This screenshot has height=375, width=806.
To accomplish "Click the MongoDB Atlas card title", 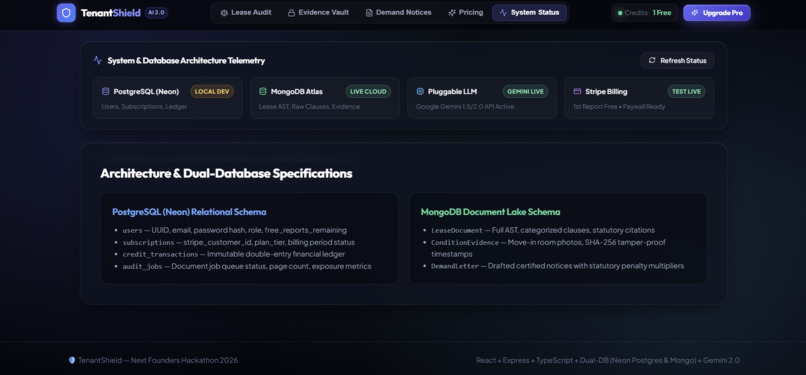I will point(297,91).
